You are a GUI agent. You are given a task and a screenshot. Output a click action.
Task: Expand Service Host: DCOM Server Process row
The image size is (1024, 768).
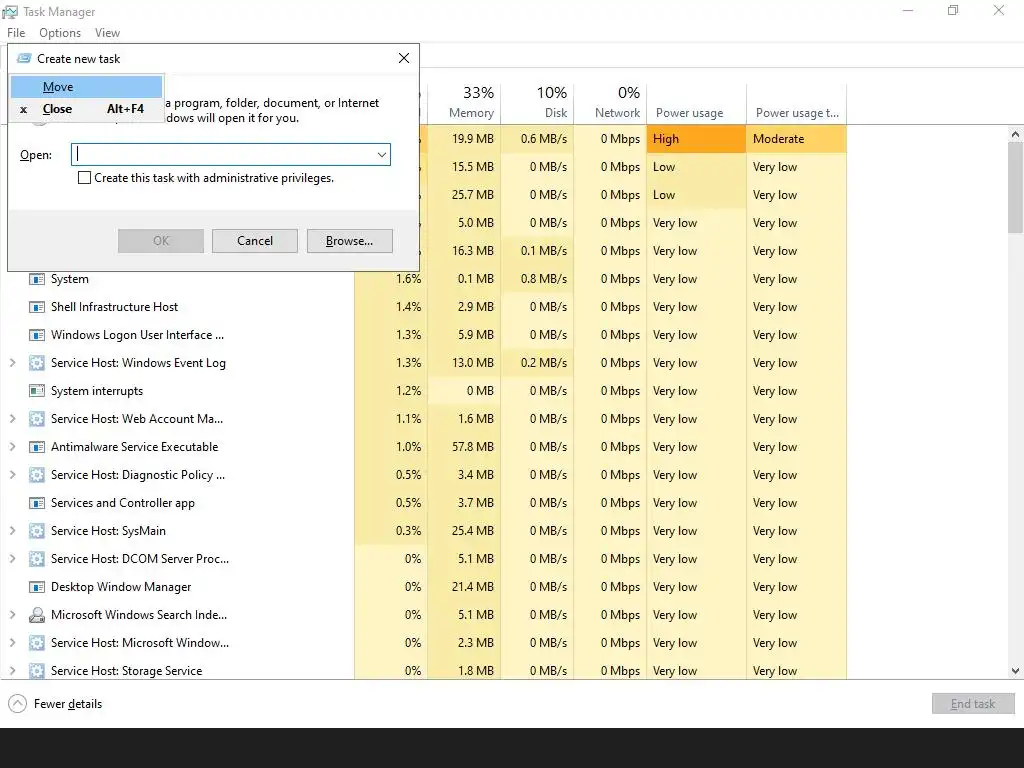tap(12, 559)
